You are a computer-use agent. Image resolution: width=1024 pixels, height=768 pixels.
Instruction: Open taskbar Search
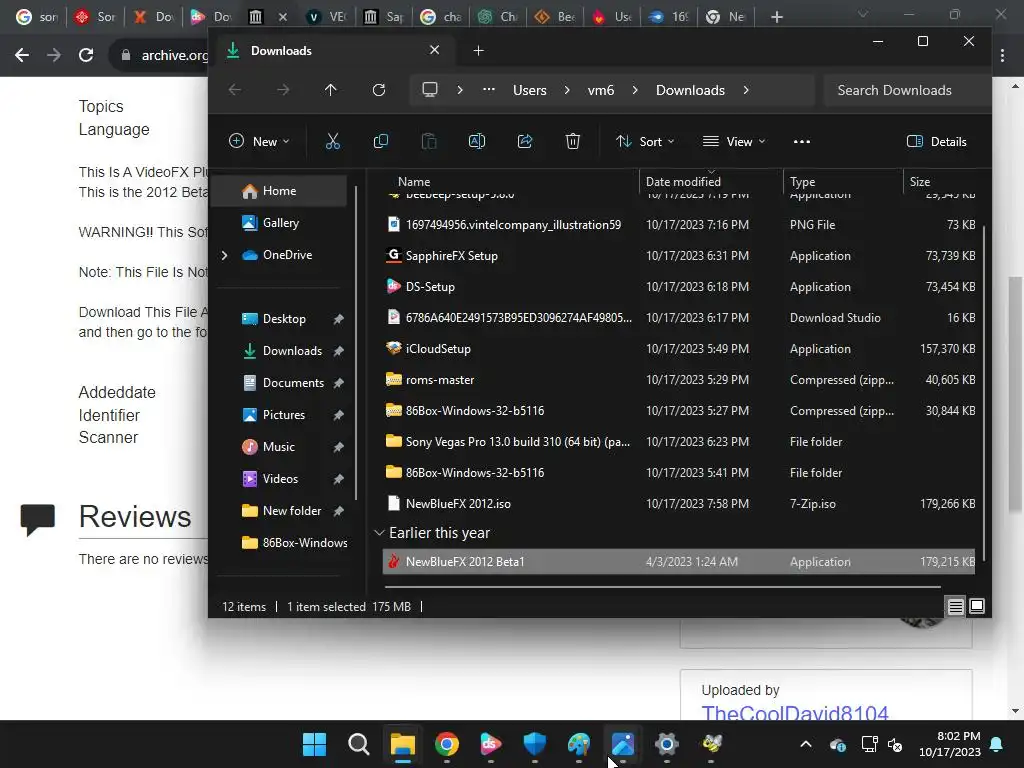[359, 744]
